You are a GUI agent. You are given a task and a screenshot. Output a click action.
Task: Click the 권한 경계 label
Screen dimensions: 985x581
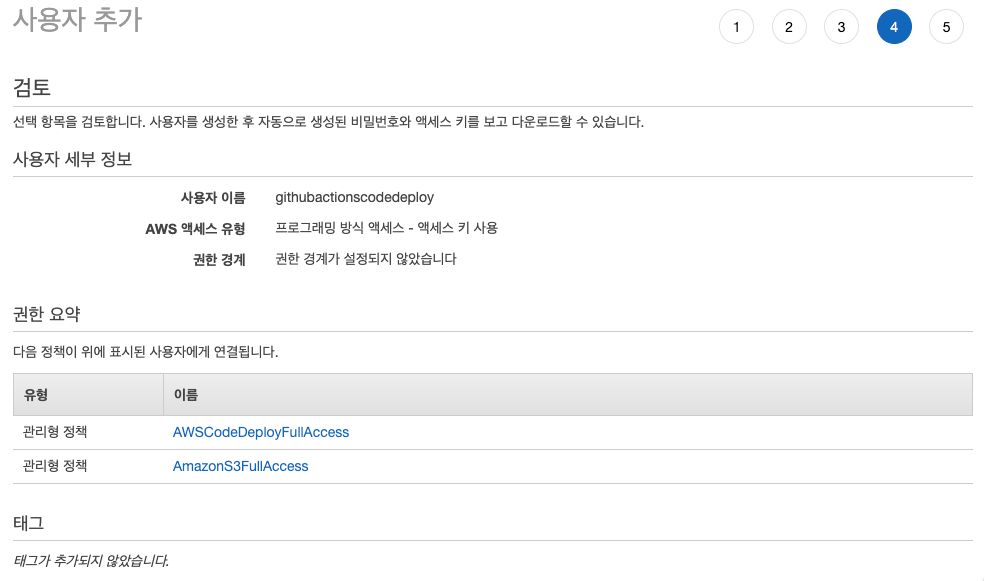point(219,259)
